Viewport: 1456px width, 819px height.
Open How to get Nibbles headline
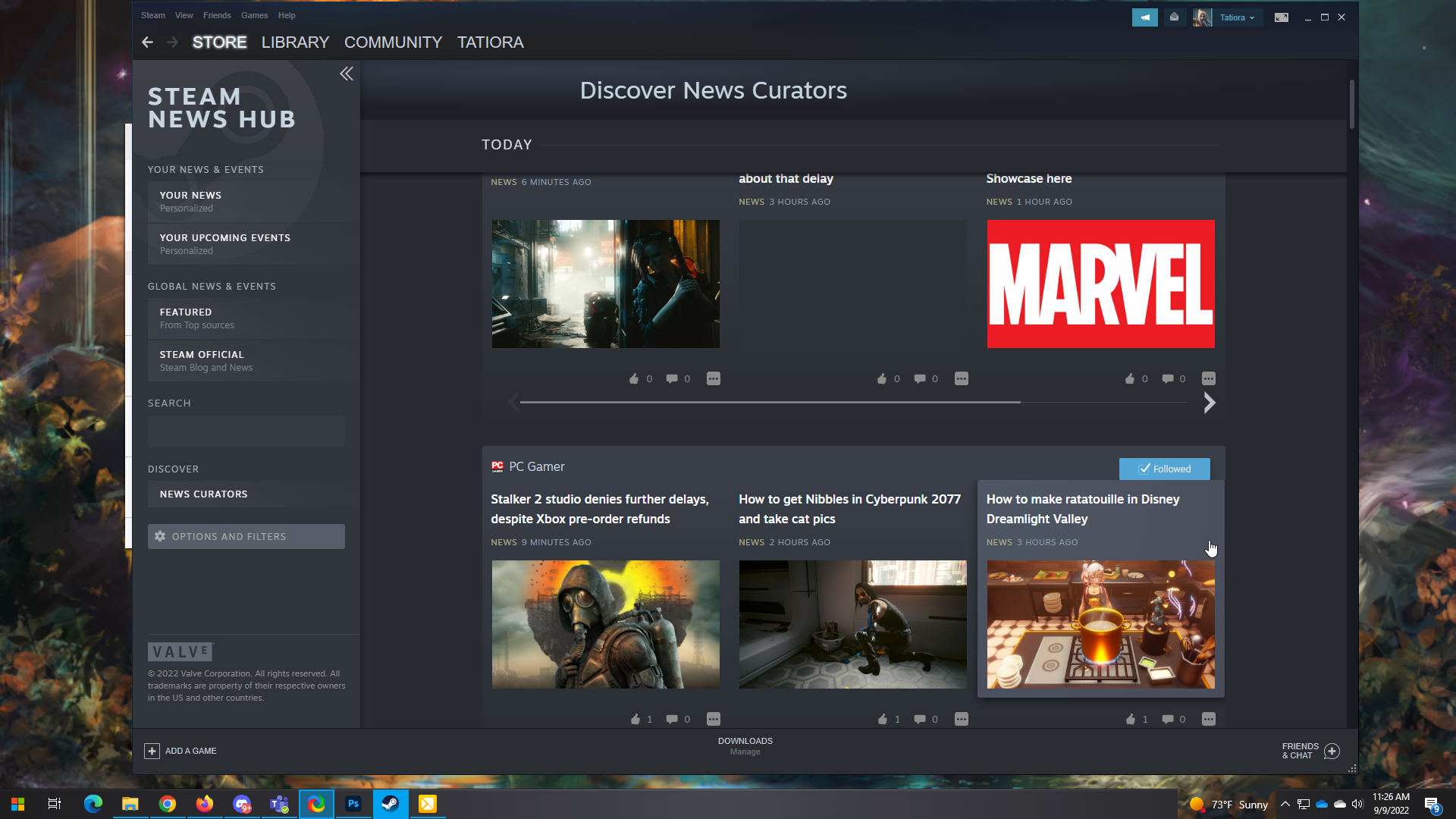click(849, 509)
